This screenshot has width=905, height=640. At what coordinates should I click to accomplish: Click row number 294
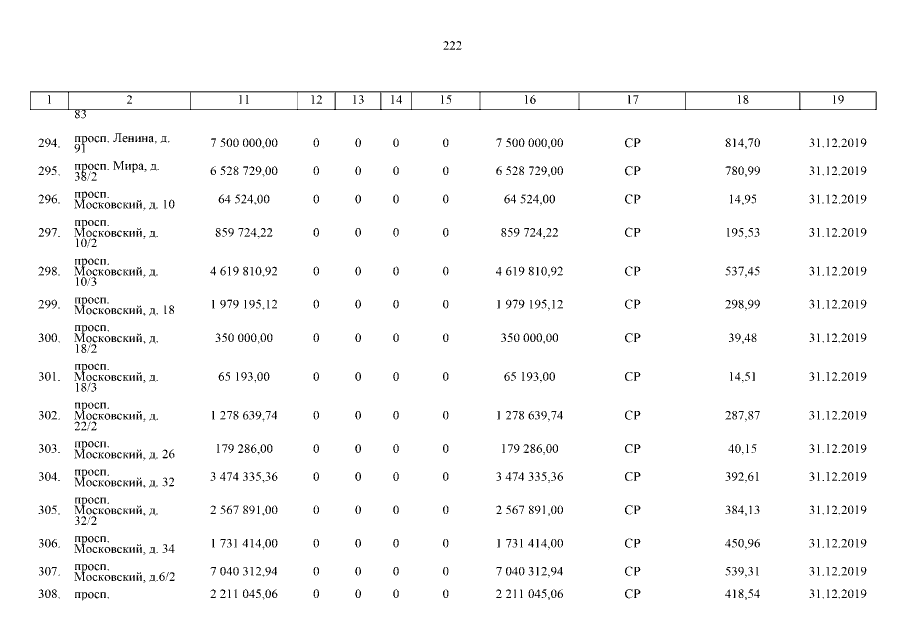(49, 143)
